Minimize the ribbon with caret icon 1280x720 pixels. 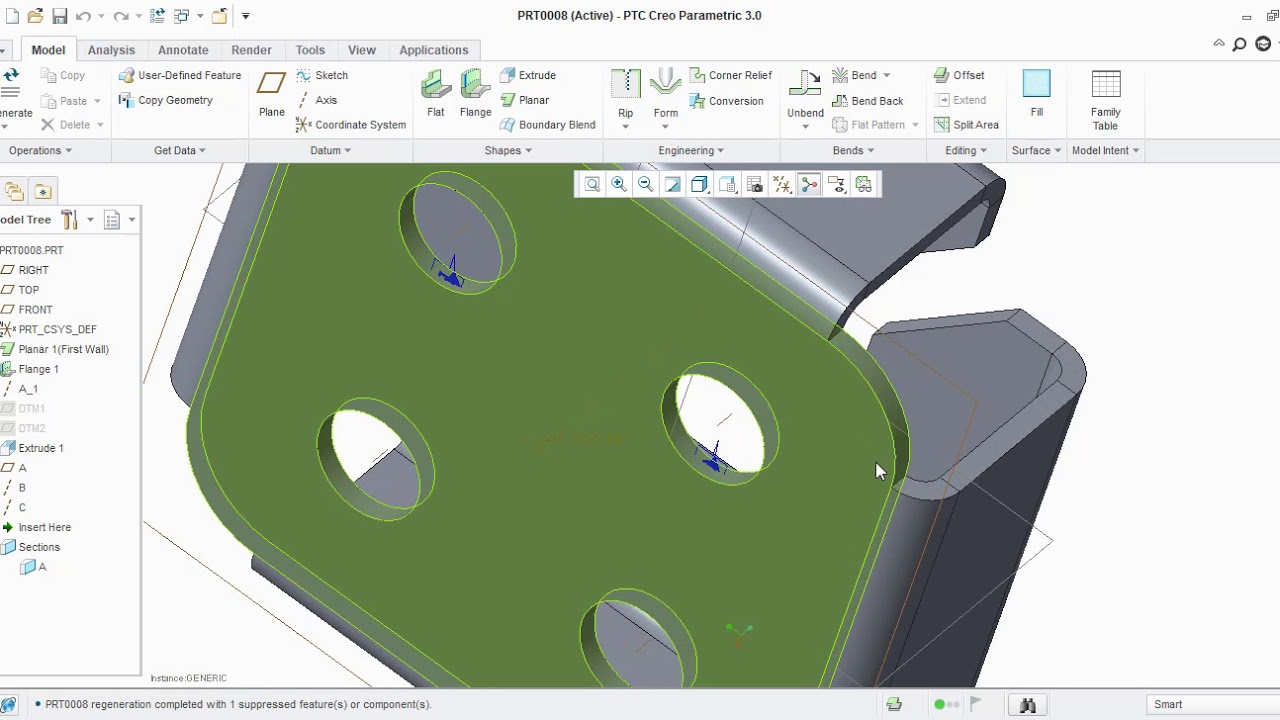pos(1219,44)
